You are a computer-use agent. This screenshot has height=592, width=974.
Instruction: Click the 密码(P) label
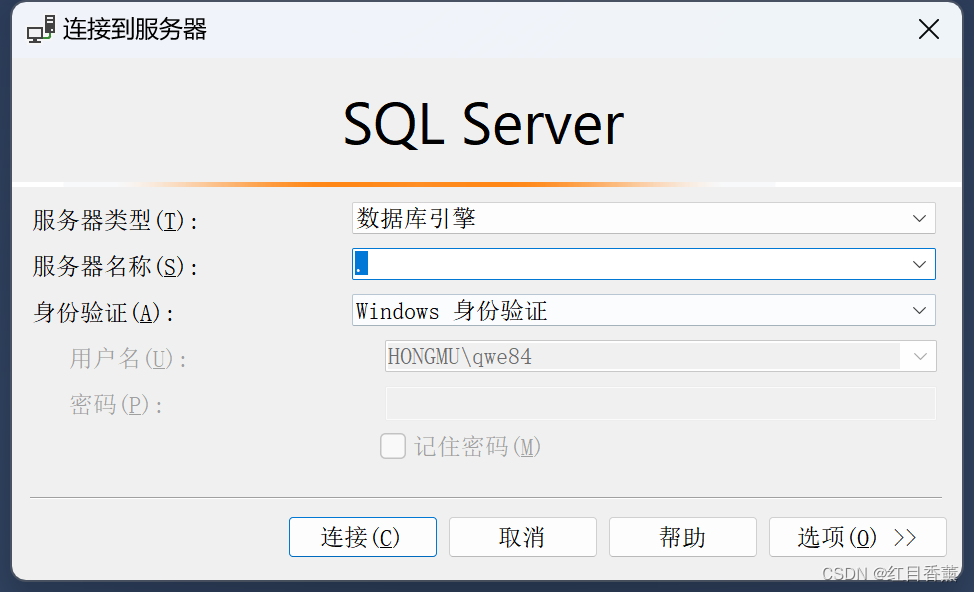pyautogui.click(x=116, y=404)
